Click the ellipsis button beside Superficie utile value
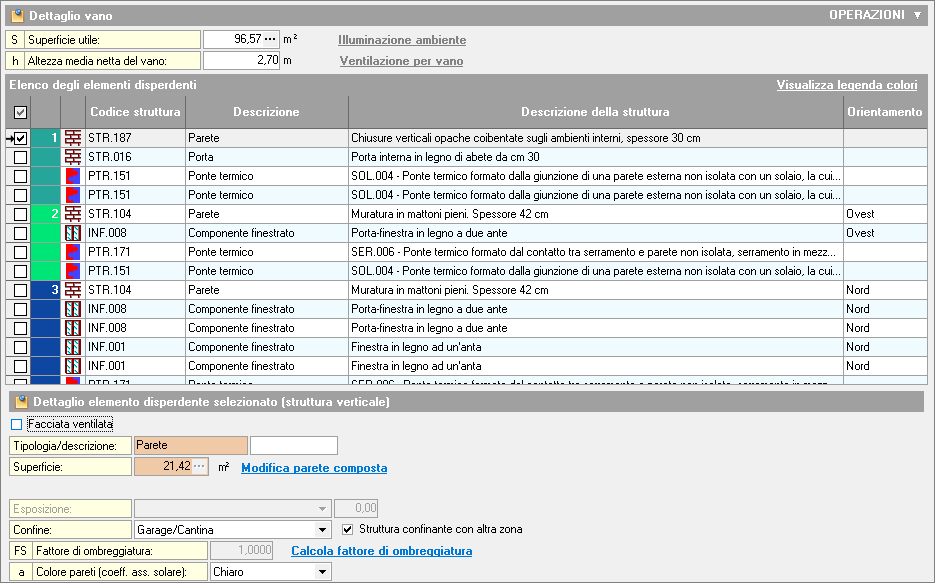935x583 pixels. coord(270,39)
